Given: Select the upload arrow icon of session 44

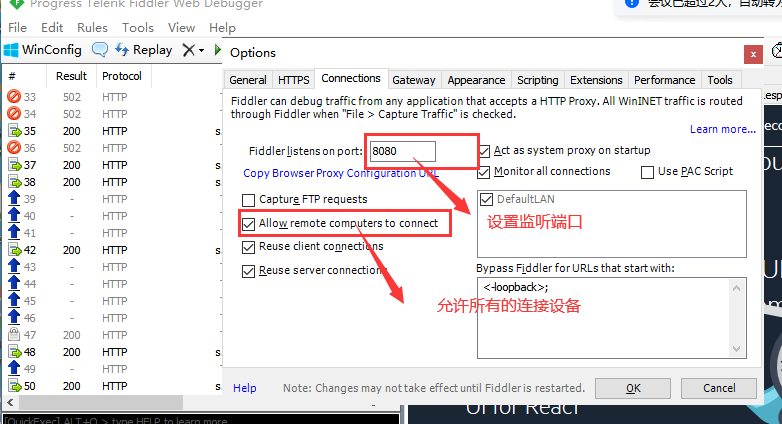Looking at the screenshot, I should [14, 283].
